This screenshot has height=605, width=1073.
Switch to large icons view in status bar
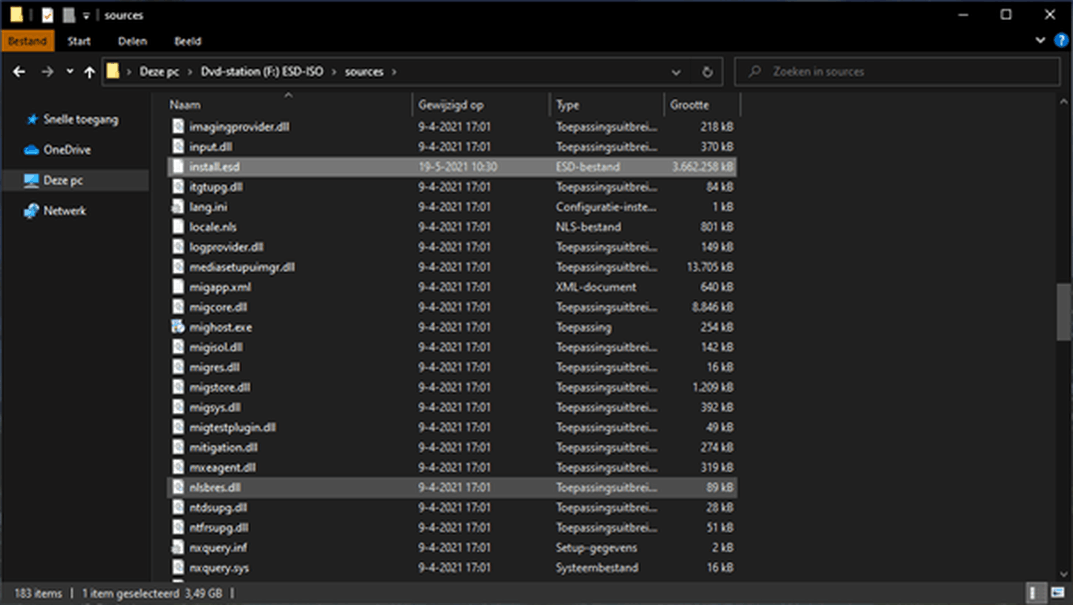[x=1058, y=593]
